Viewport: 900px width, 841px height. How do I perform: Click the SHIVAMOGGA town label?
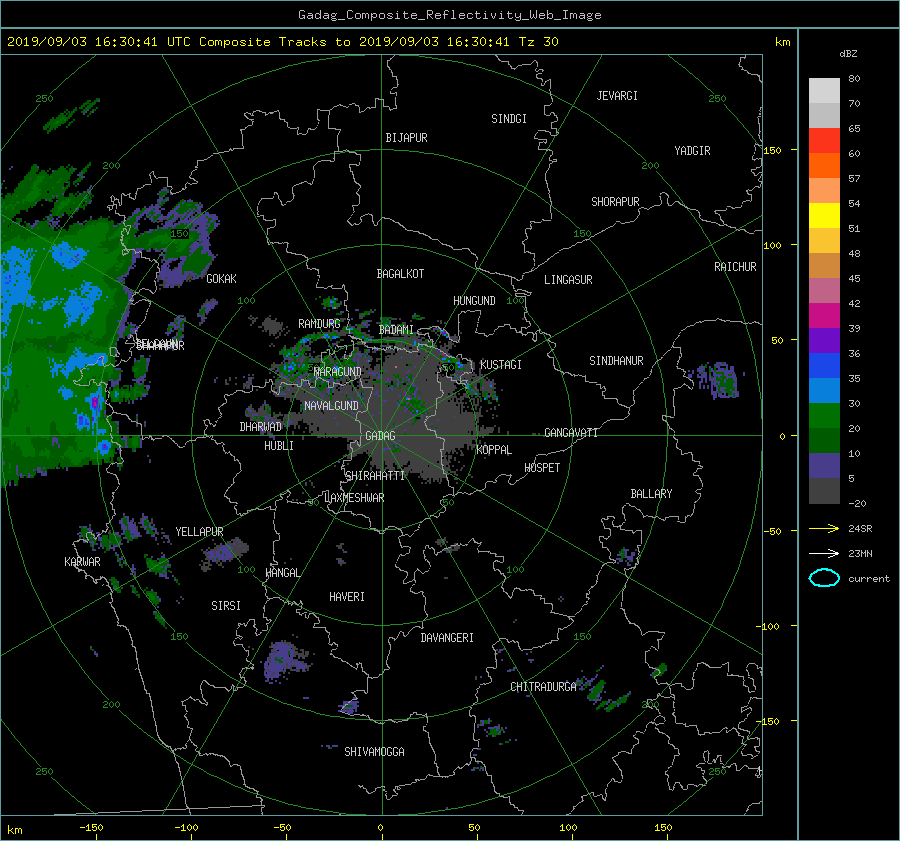coord(374,751)
